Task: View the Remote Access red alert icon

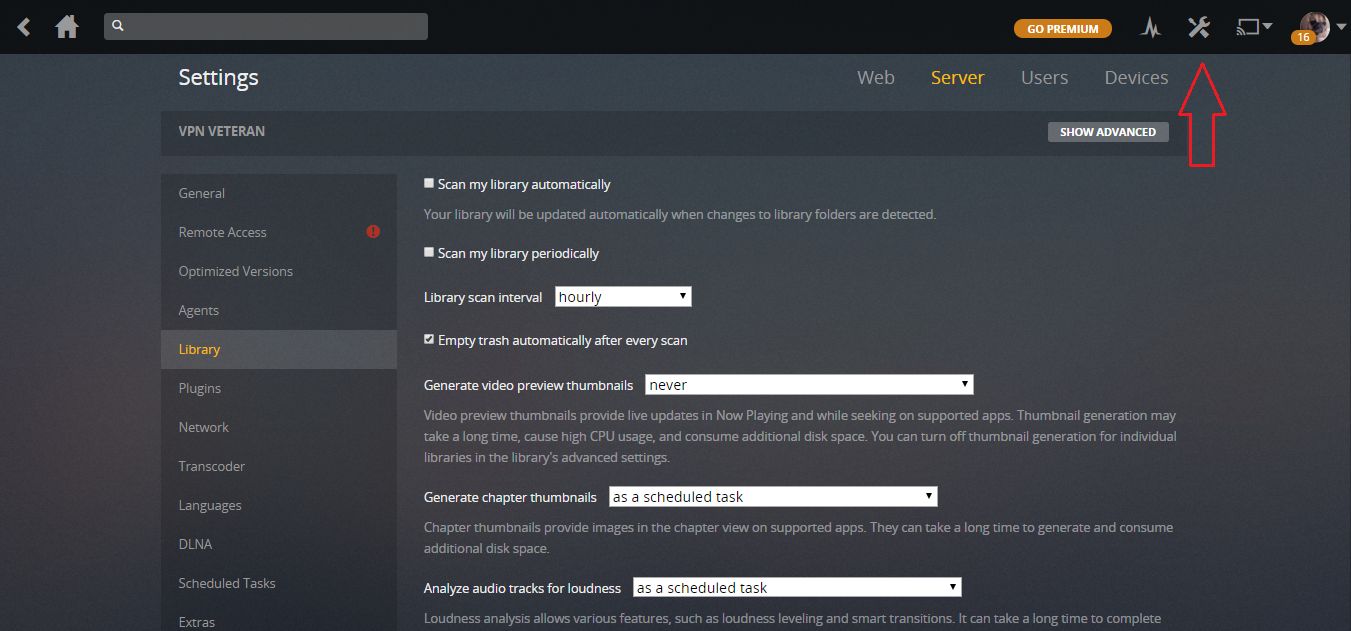Action: (x=373, y=232)
